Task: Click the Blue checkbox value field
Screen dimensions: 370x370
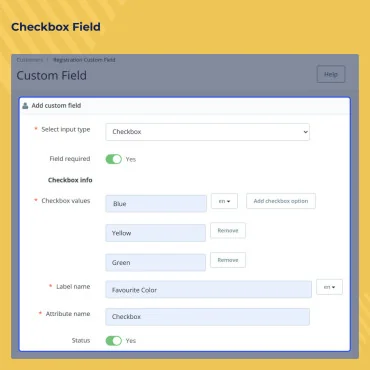Action: [x=156, y=204]
